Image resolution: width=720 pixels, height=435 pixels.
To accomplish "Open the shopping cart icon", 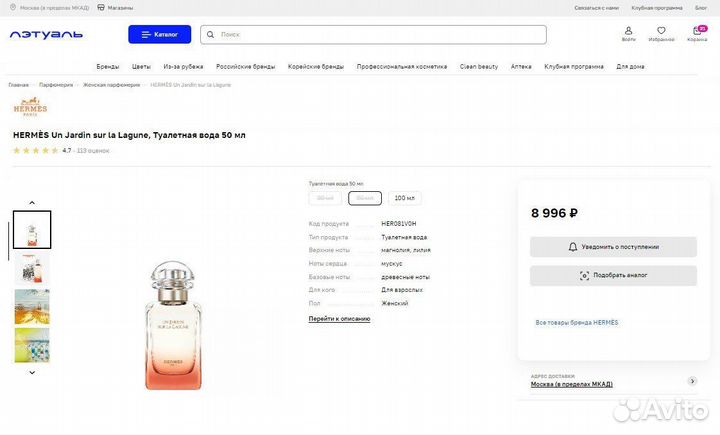I will (x=696, y=31).
